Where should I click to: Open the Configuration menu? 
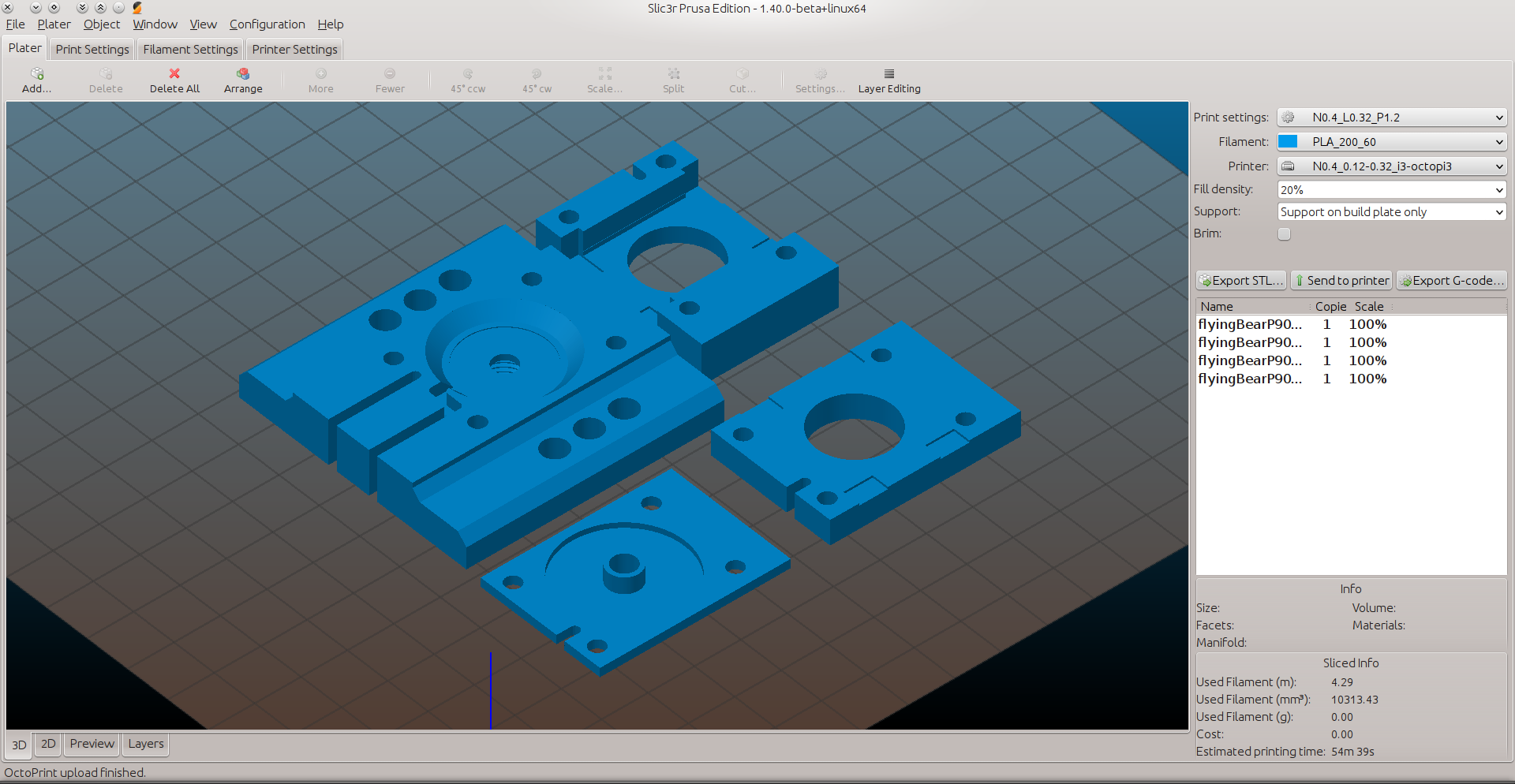pos(267,24)
